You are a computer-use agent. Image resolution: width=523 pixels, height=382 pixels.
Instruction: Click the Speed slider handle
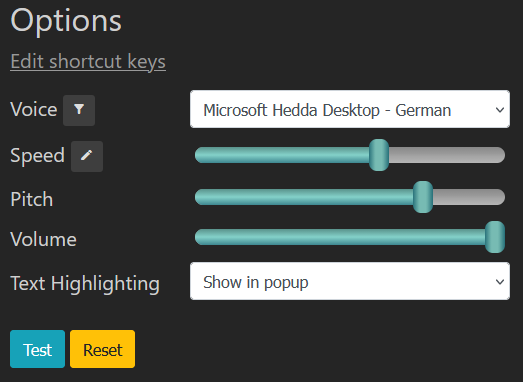coord(379,155)
